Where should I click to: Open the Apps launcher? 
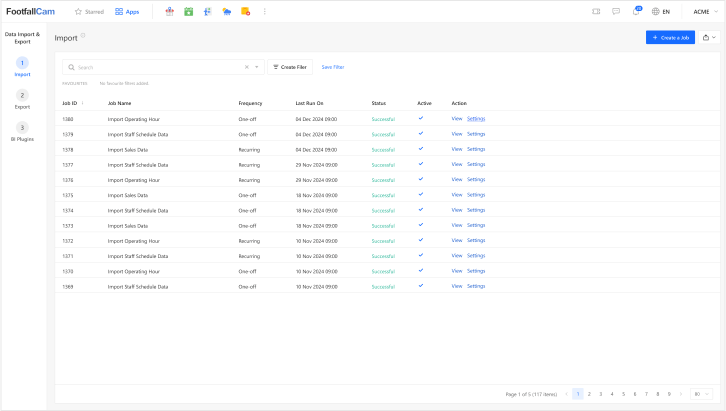(x=127, y=12)
